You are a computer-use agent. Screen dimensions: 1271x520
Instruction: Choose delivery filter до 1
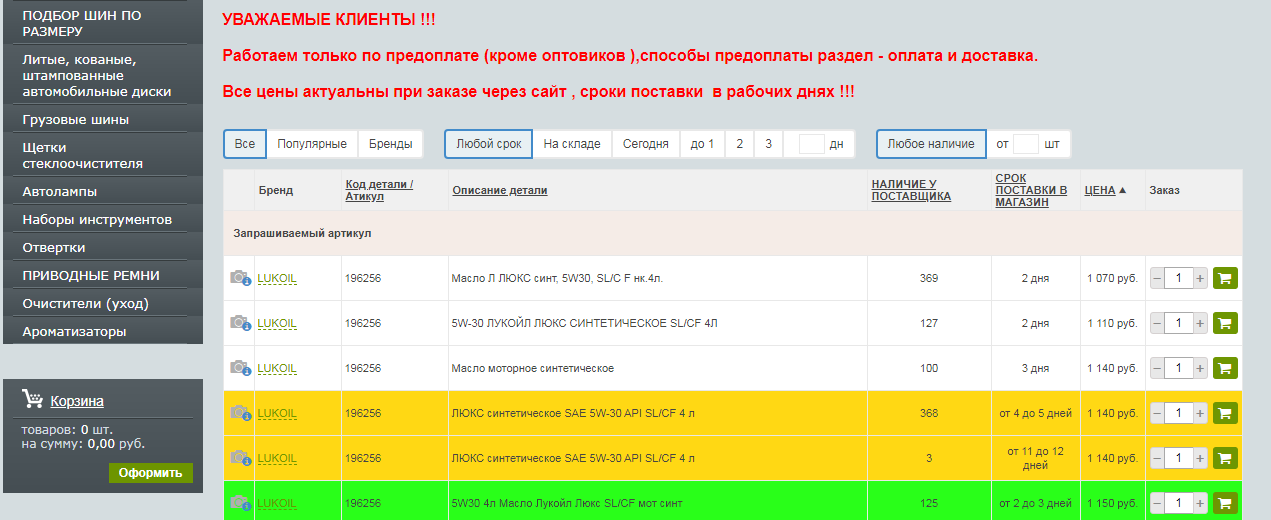click(702, 144)
